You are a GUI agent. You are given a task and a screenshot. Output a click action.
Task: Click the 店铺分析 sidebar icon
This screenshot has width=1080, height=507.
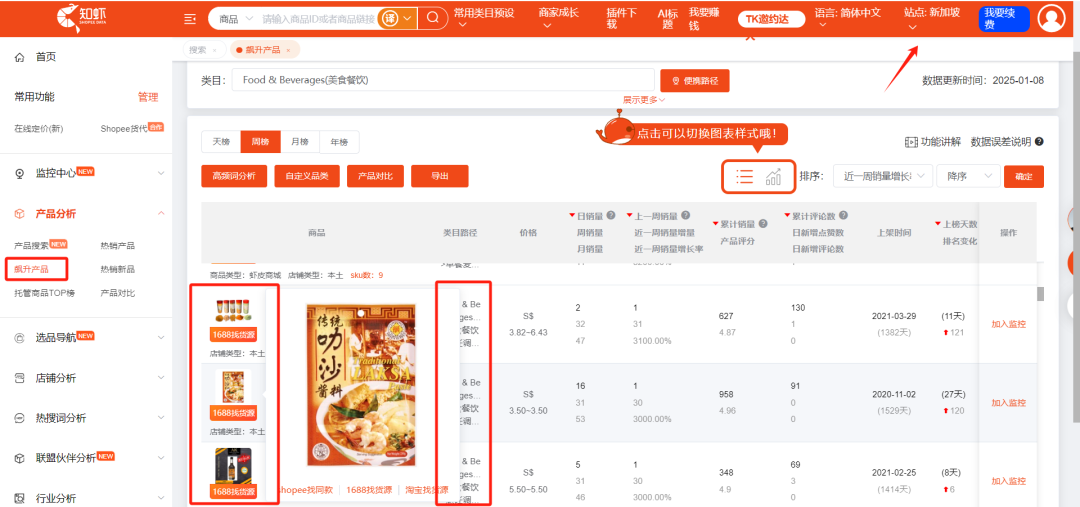tap(19, 378)
